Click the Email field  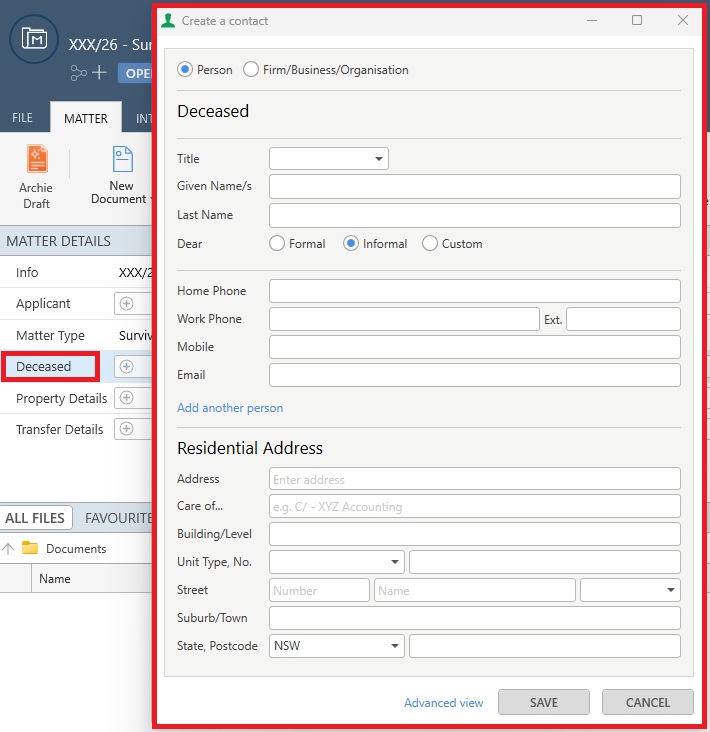pyautogui.click(x=475, y=375)
